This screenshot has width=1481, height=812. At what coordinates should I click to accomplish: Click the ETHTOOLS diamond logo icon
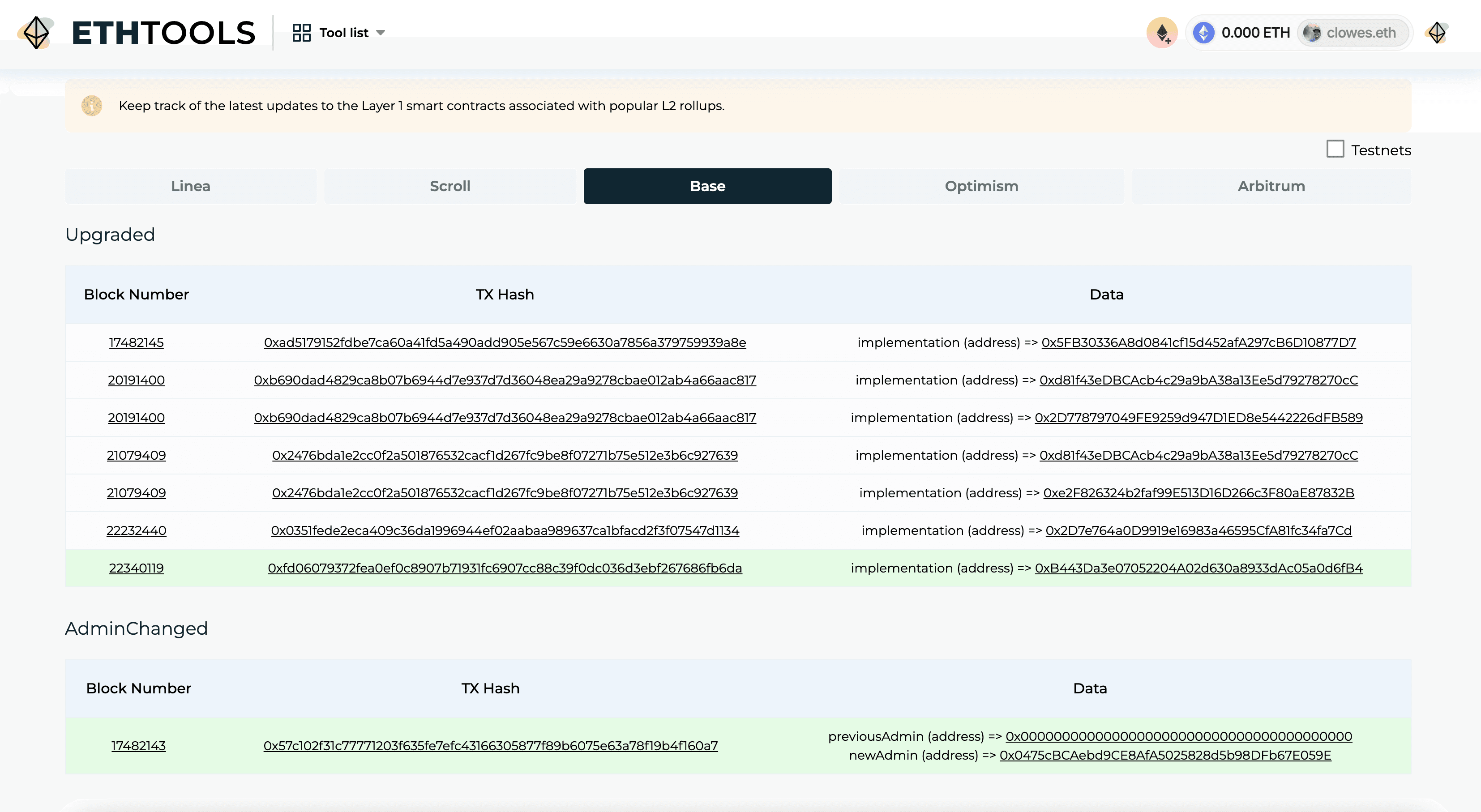click(x=36, y=33)
